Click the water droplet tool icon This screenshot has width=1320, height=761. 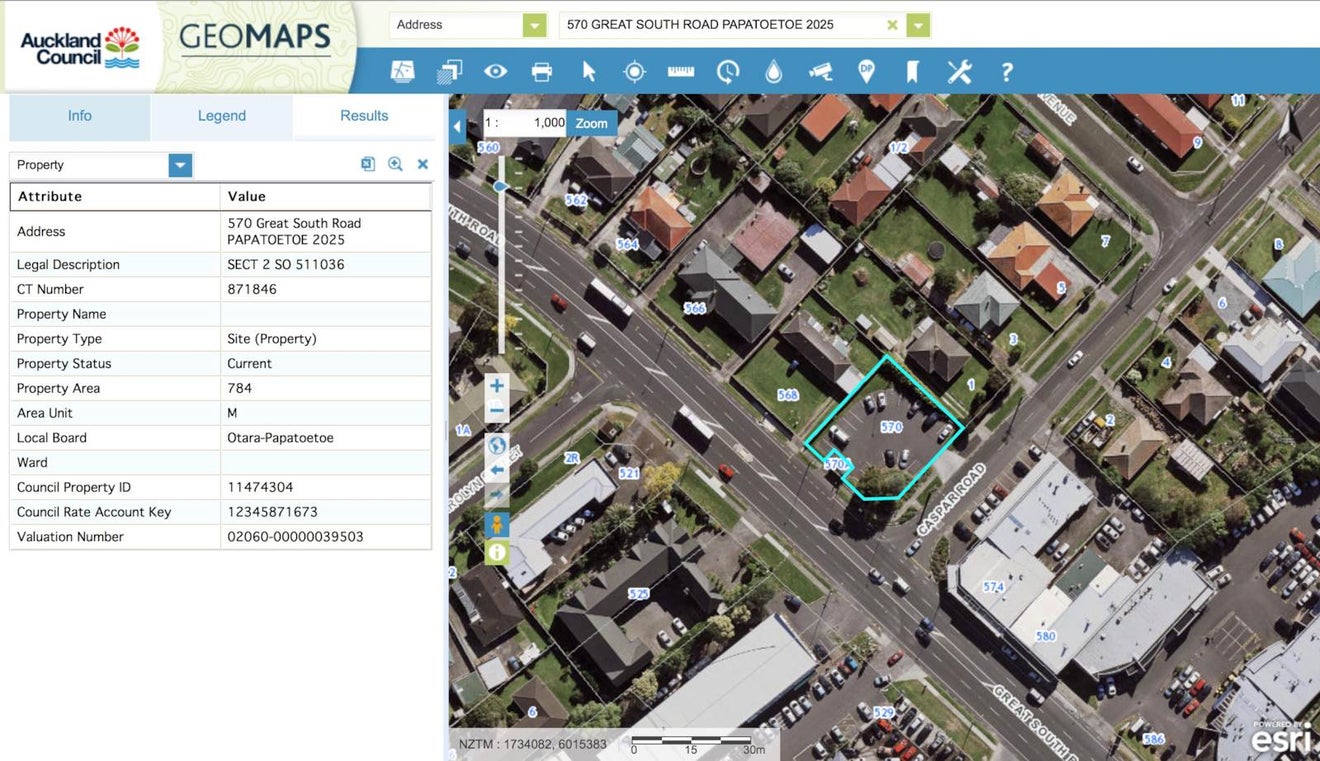pyautogui.click(x=774, y=71)
